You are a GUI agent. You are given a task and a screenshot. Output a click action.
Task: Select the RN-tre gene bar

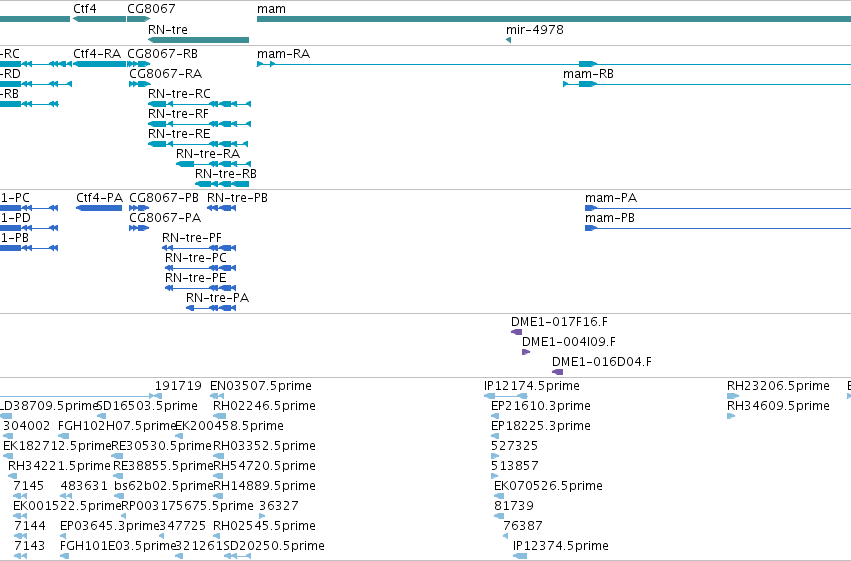198,40
